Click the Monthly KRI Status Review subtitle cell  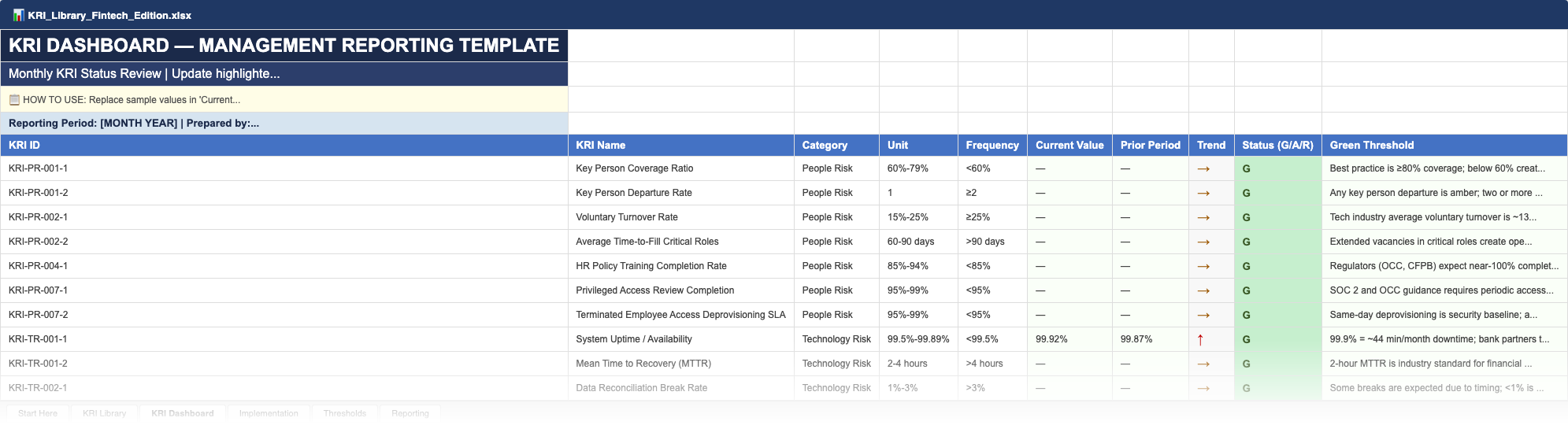pyautogui.click(x=284, y=74)
